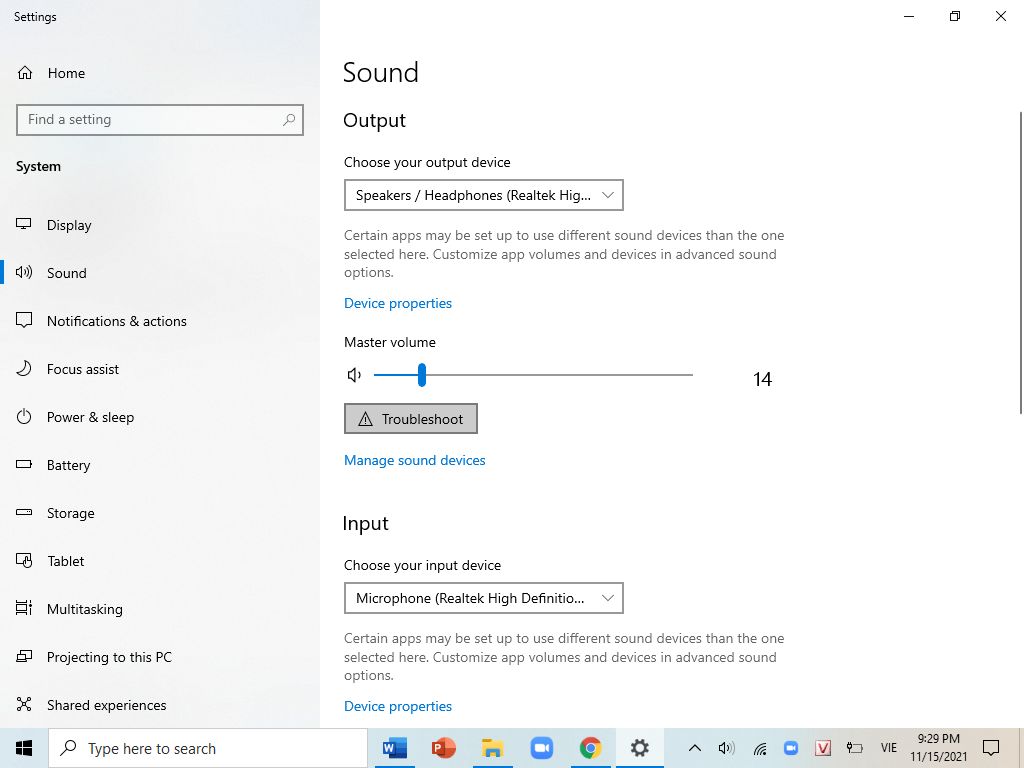This screenshot has height=768, width=1024.
Task: Open Device properties link under Input
Action: (398, 706)
